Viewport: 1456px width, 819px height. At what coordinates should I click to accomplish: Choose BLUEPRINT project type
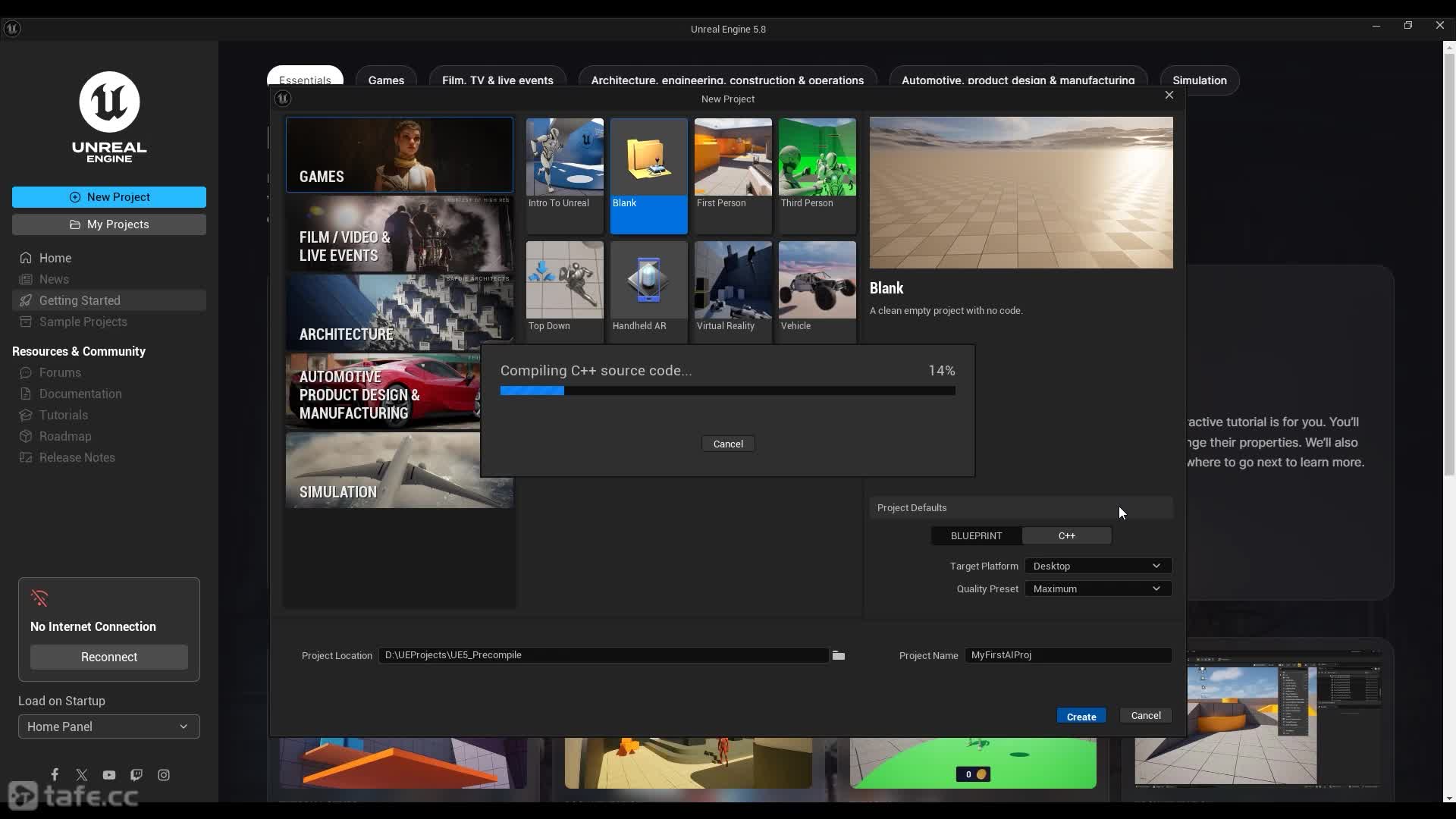point(977,536)
